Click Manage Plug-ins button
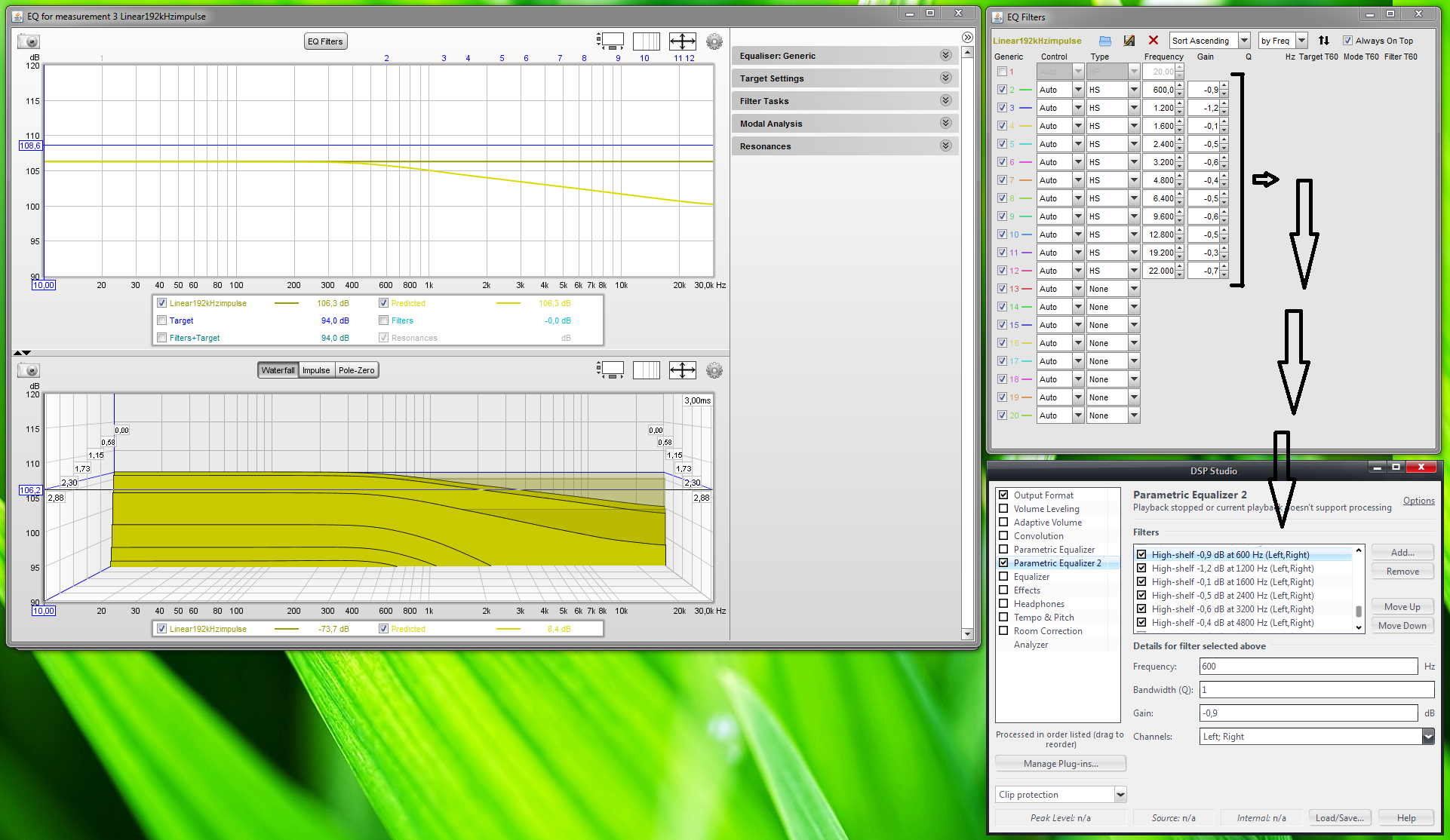The height and width of the screenshot is (840, 1450). tap(1061, 764)
